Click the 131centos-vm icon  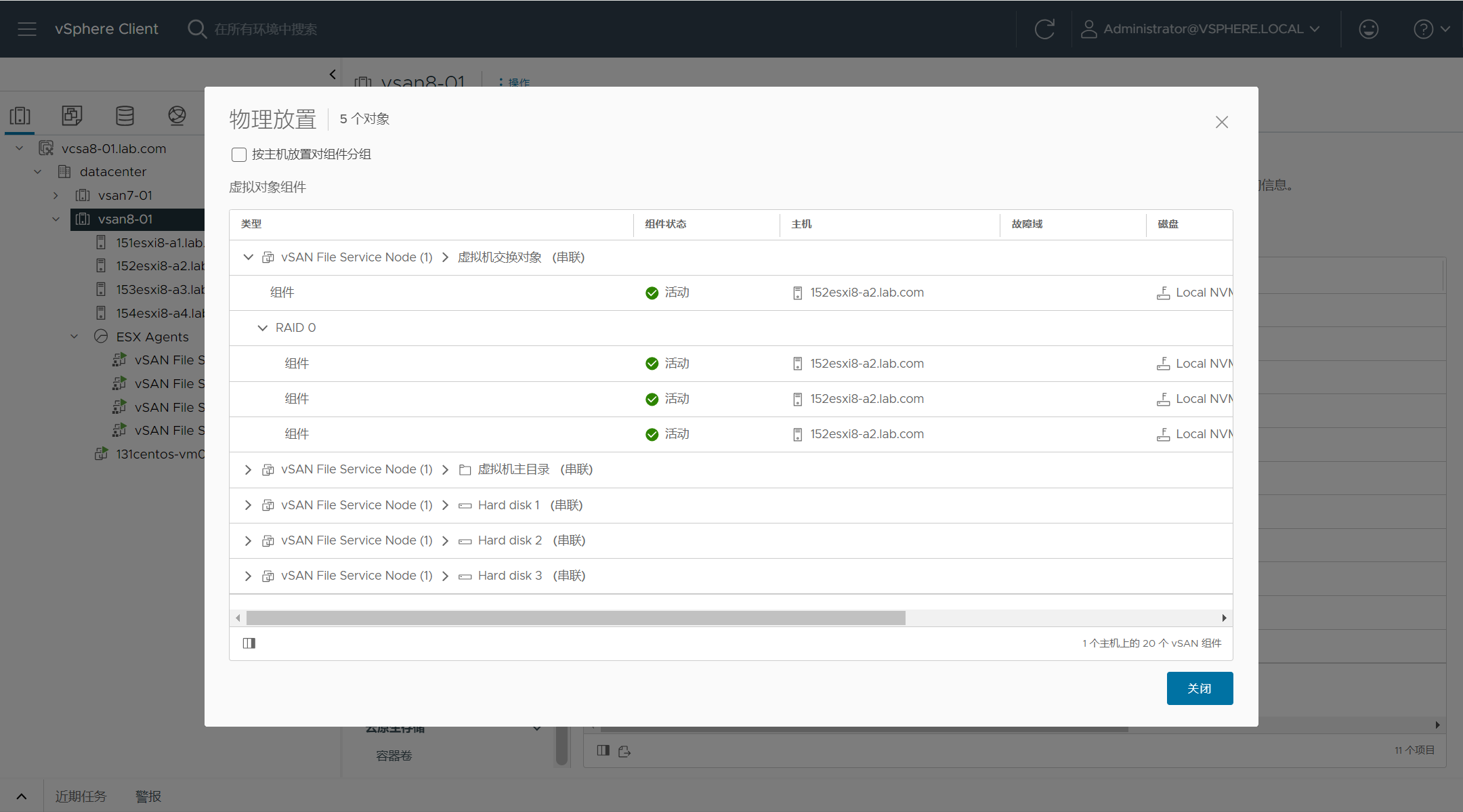pyautogui.click(x=101, y=454)
